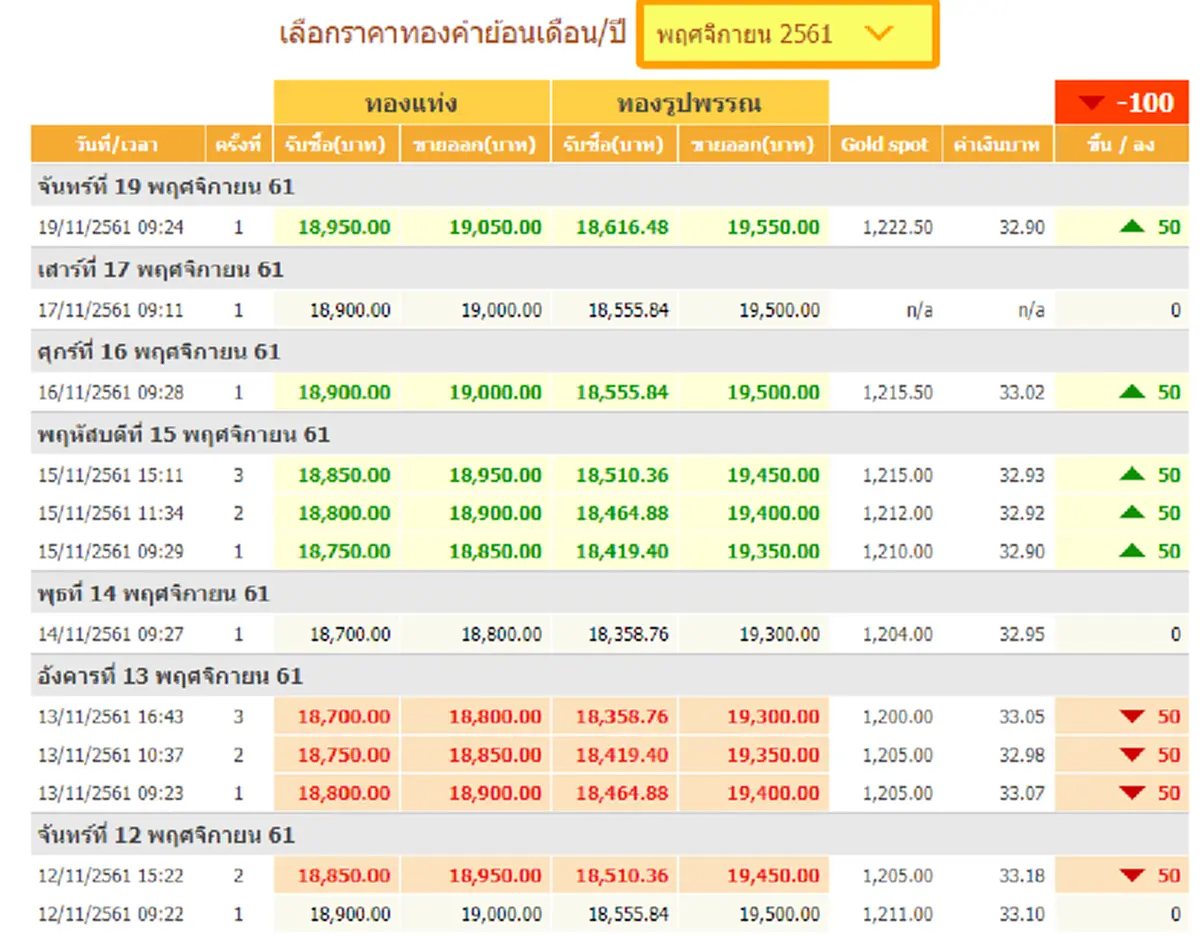Select the ทองแท่ง column group header
This screenshot has height=936, width=1200.
pos(412,102)
